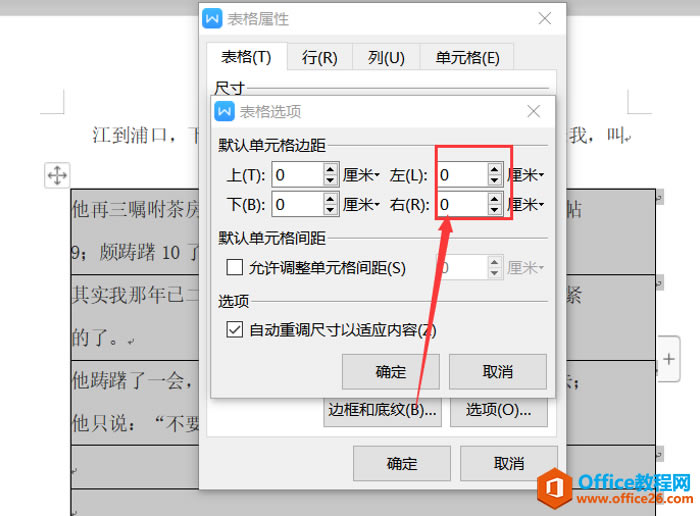
Task: Open 边框和底纹(B)... settings
Action: point(383,411)
